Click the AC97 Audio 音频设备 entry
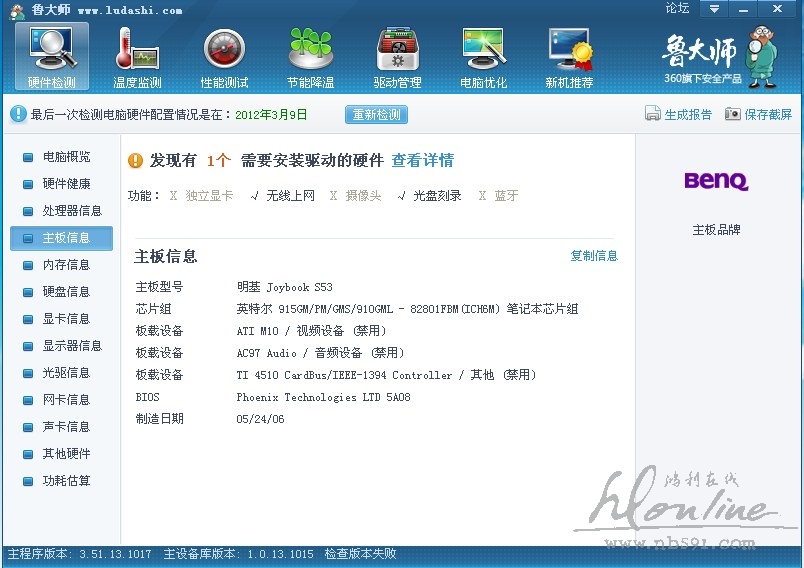Image resolution: width=804 pixels, height=568 pixels. [320, 353]
